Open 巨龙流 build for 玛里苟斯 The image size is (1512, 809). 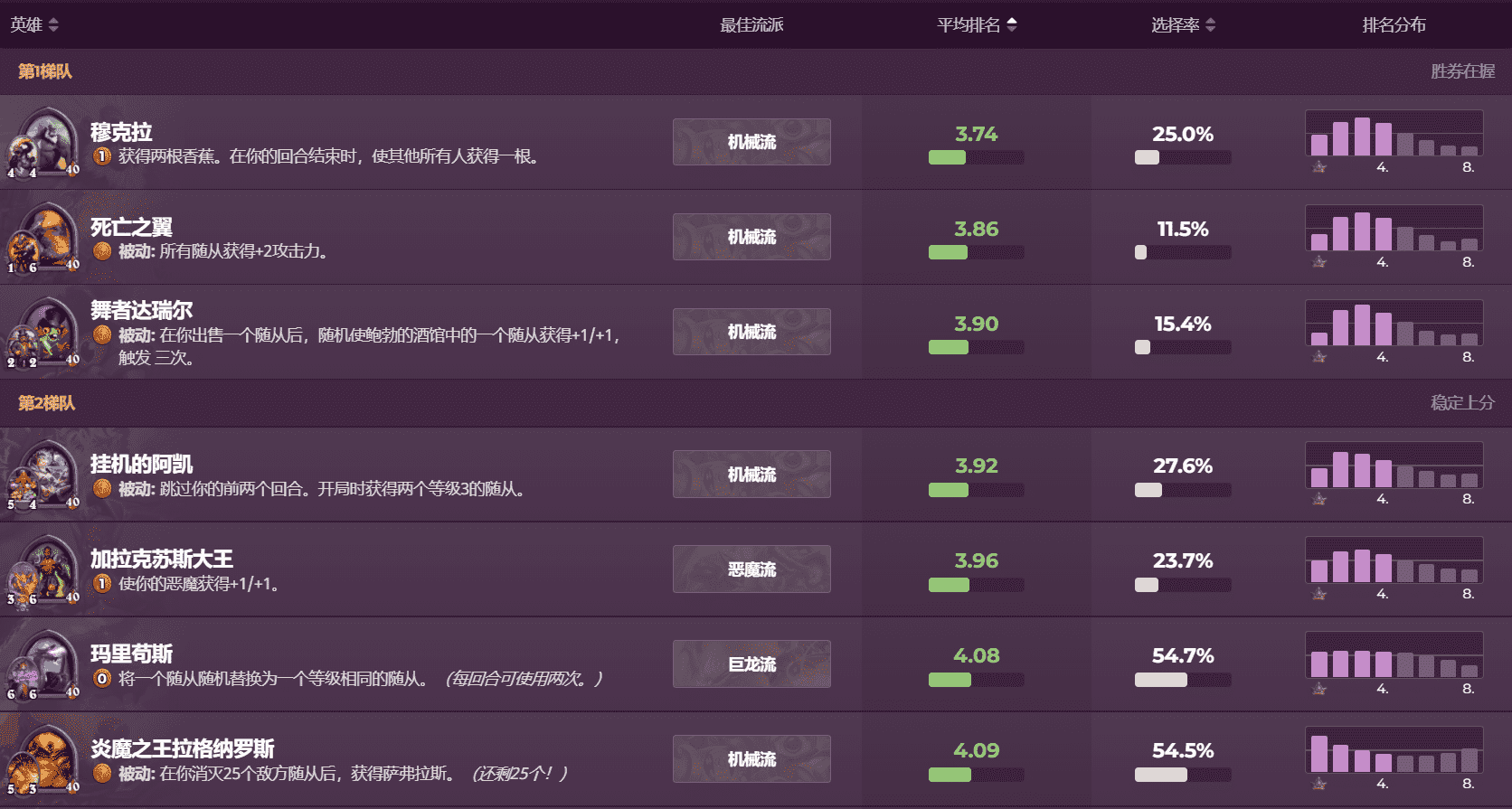[x=751, y=663]
